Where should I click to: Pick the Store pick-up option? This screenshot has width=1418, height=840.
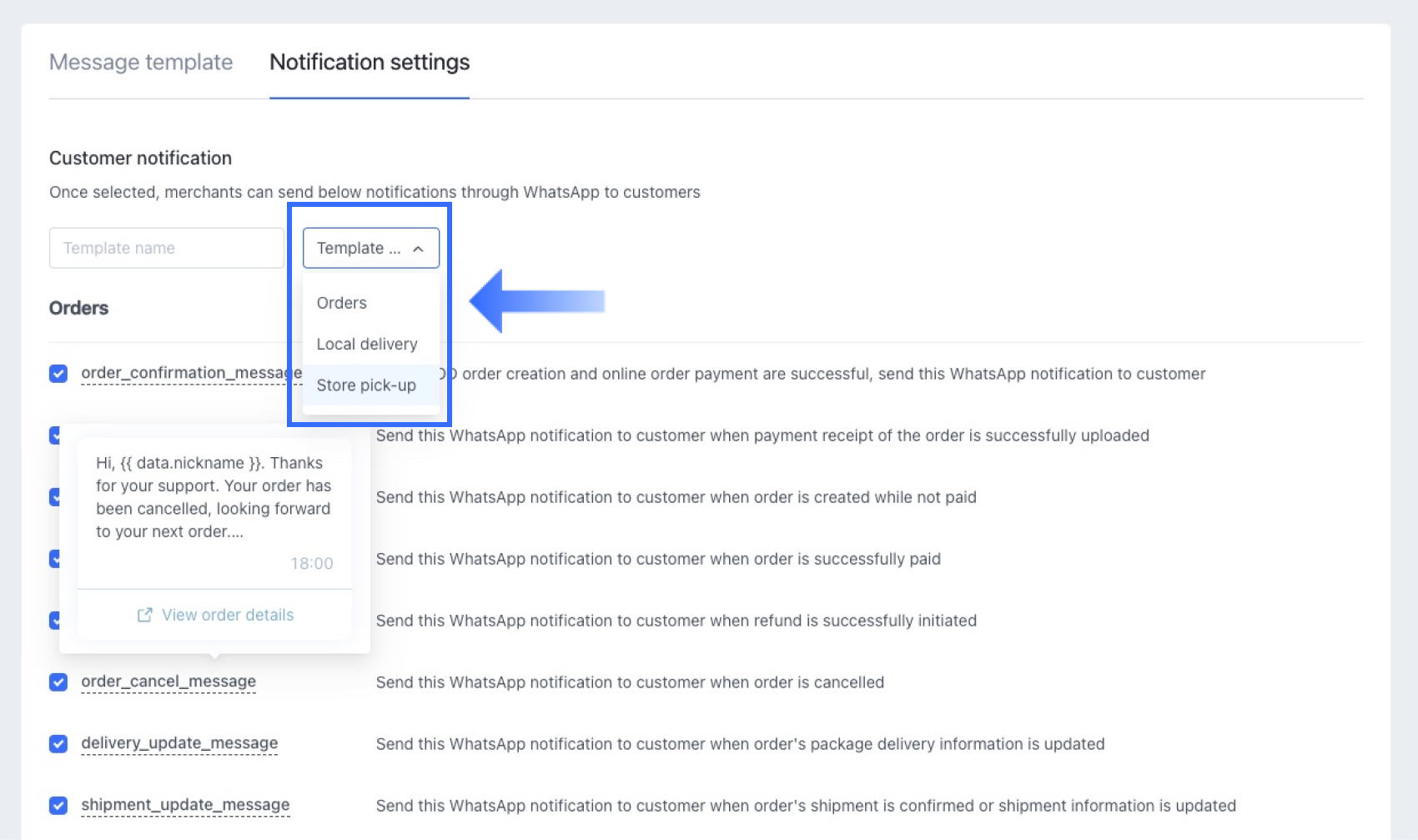pos(366,385)
